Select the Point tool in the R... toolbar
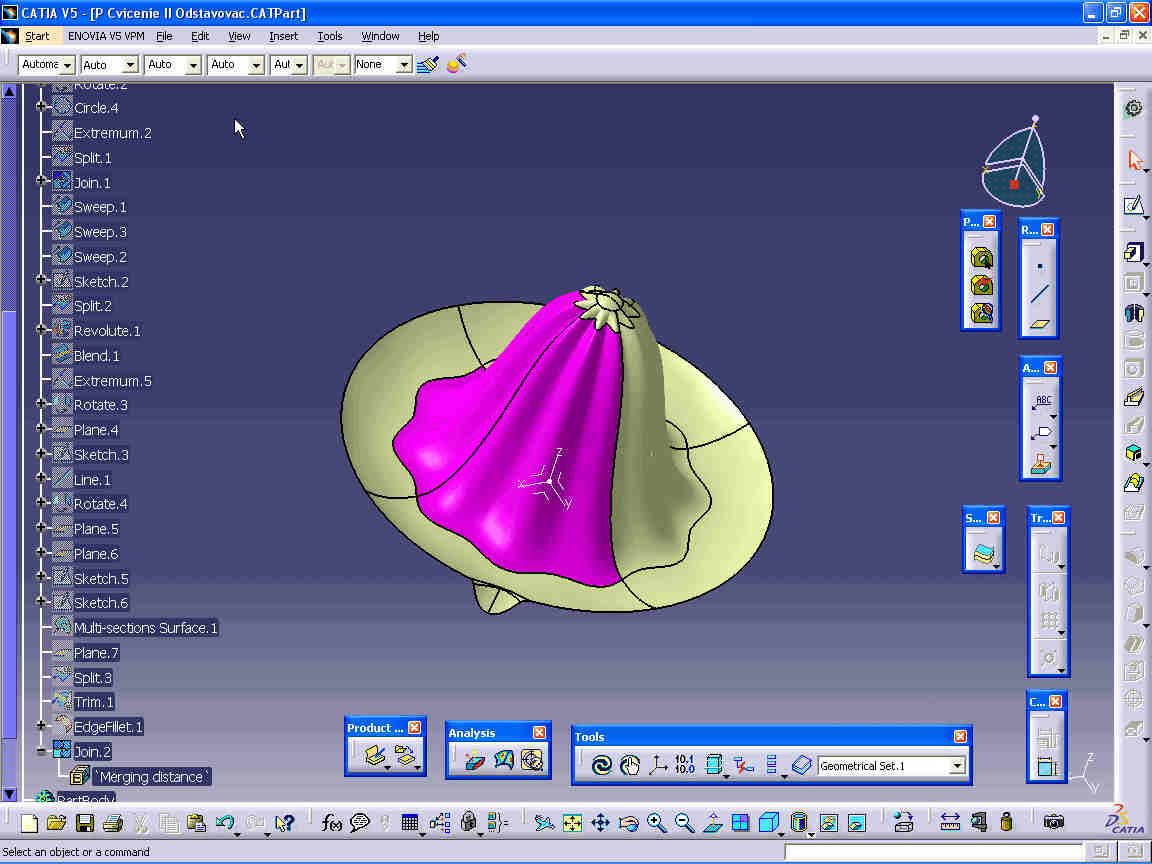This screenshot has width=1152, height=864. click(x=1039, y=267)
